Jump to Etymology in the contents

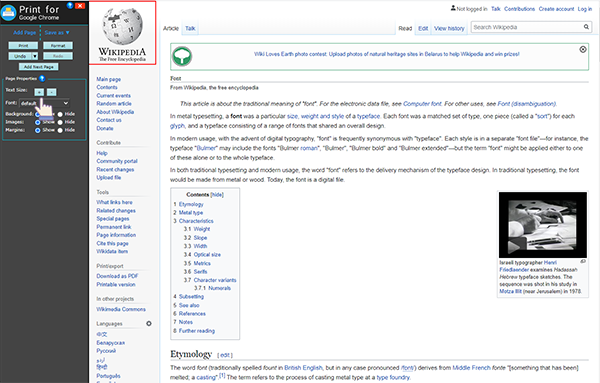pos(191,204)
